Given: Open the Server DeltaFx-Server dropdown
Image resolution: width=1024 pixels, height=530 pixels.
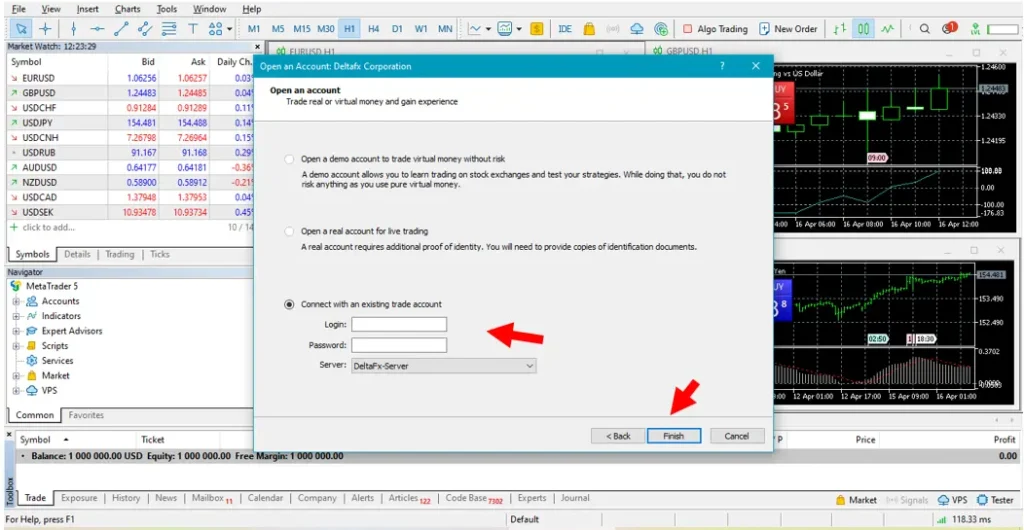Looking at the screenshot, I should (x=443, y=366).
